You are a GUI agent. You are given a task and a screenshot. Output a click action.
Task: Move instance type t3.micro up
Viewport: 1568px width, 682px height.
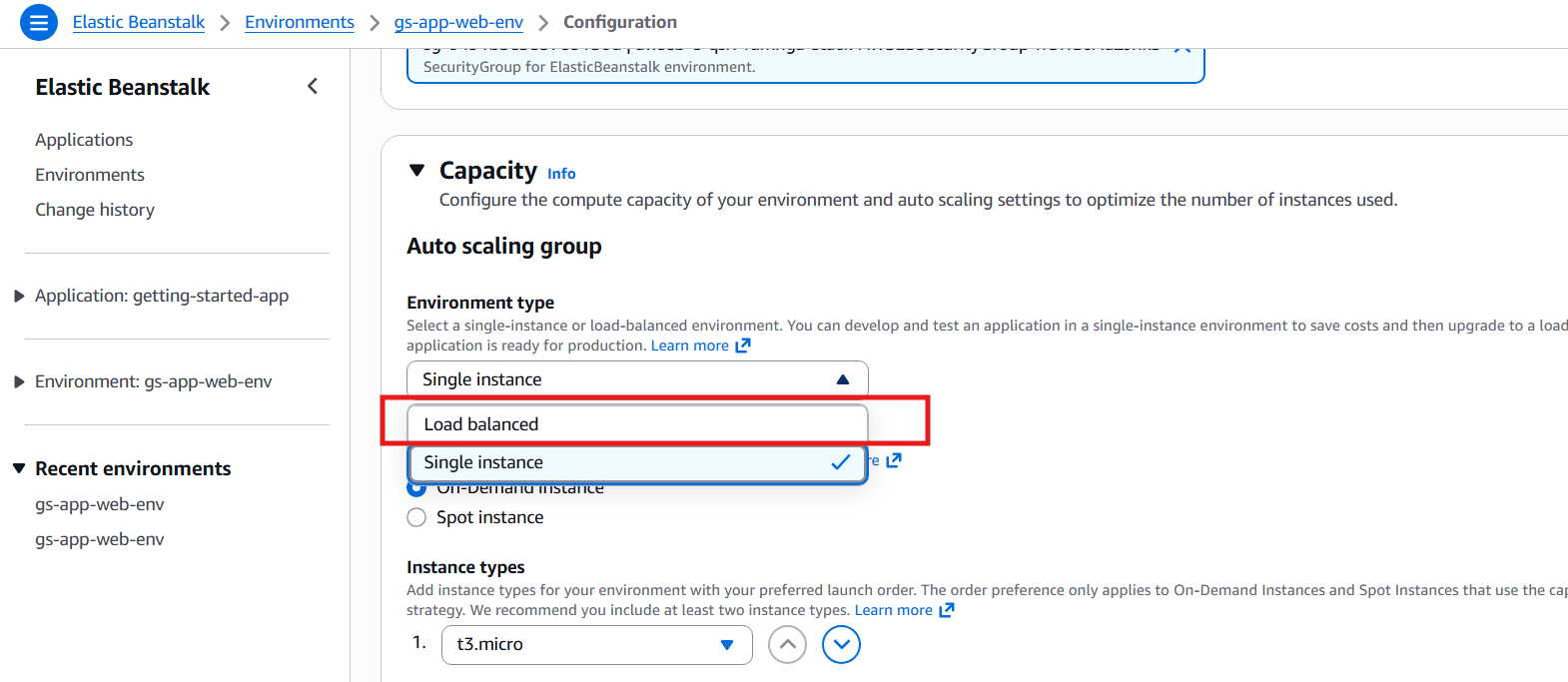coord(787,645)
